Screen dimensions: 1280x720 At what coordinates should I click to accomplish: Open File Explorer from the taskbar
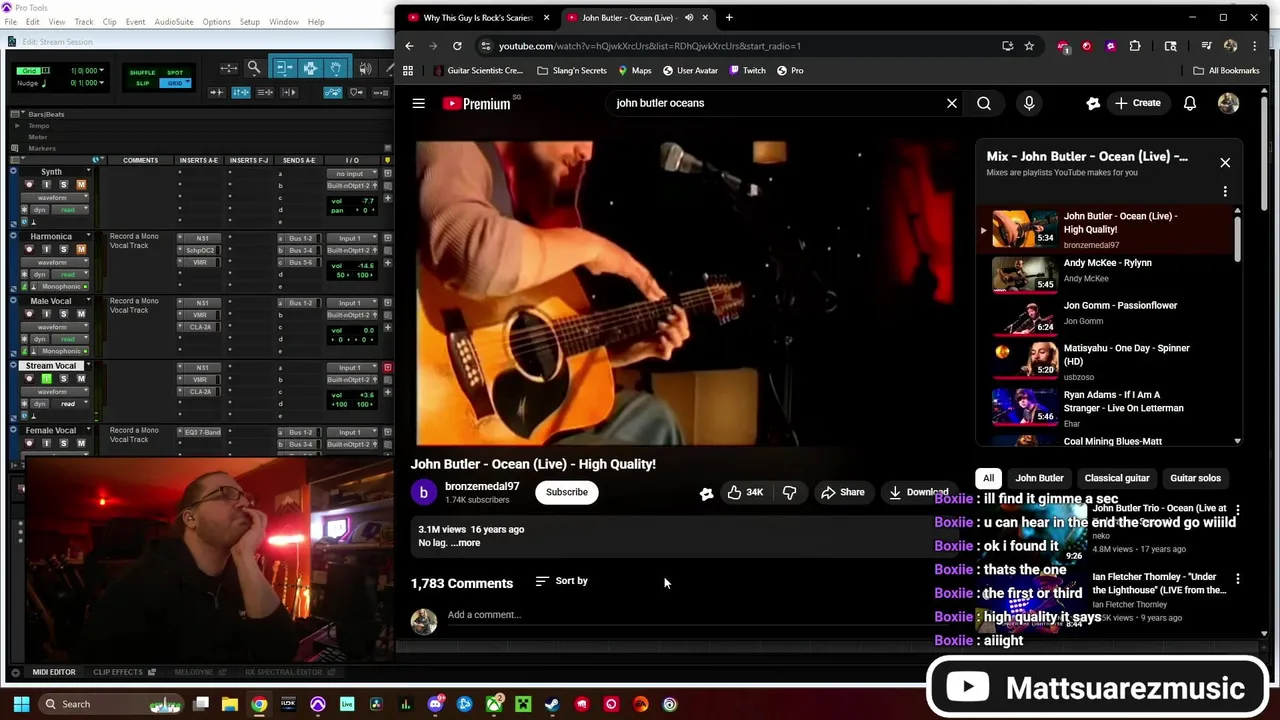point(230,704)
